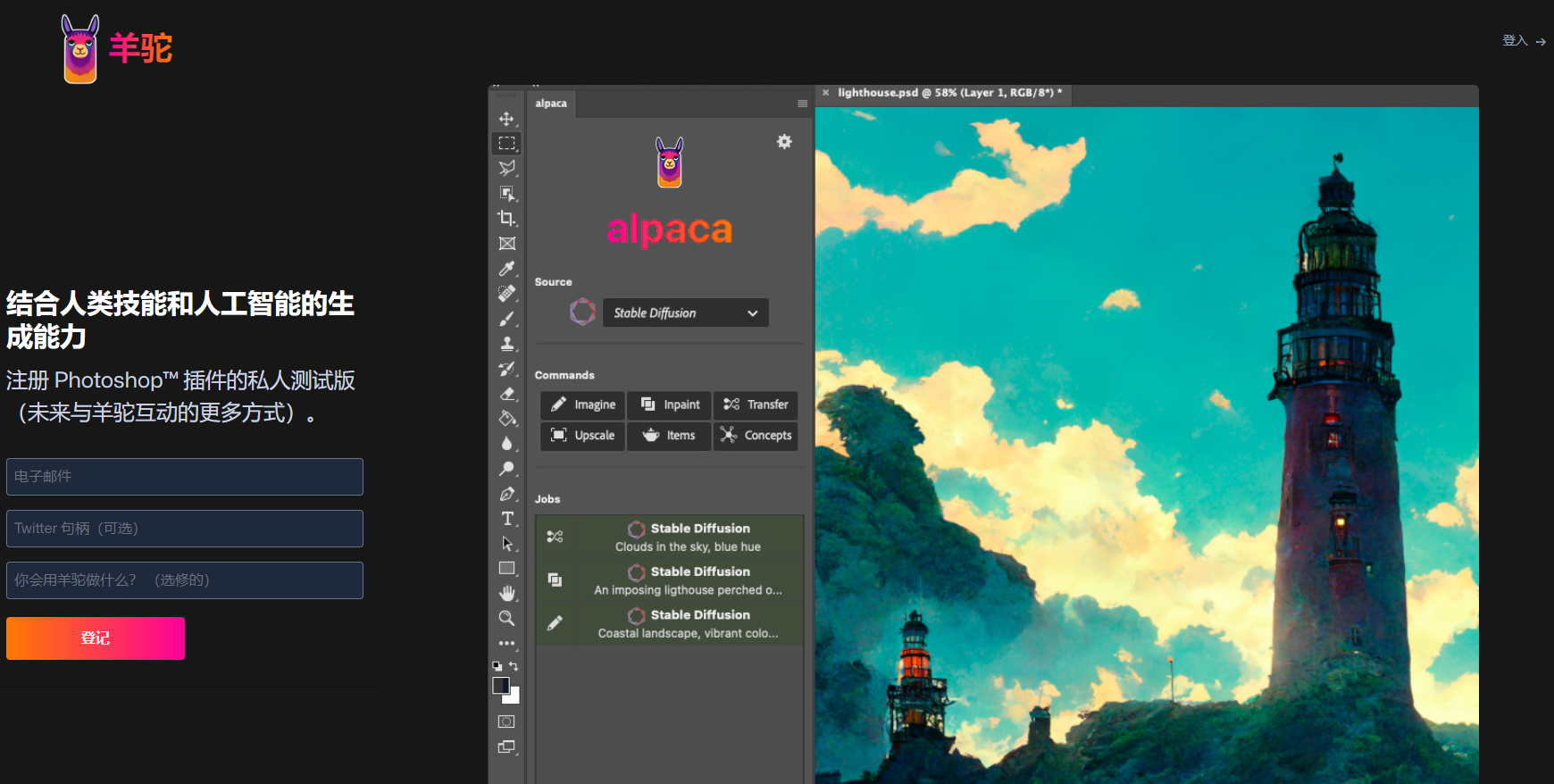1554x784 pixels.
Task: Select the History Brush tool
Action: pos(506,368)
